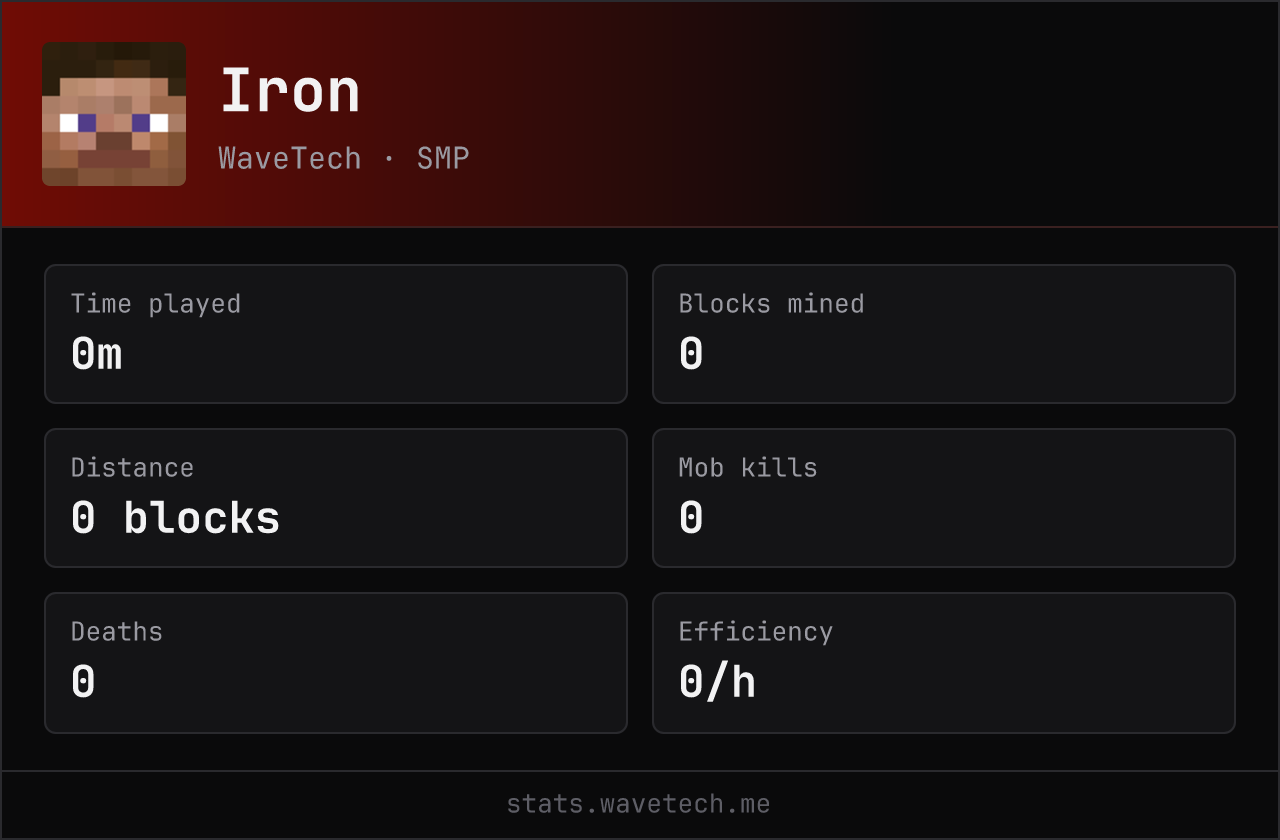The image size is (1280, 840).
Task: Select the 0/h efficiency value
Action: 717,682
